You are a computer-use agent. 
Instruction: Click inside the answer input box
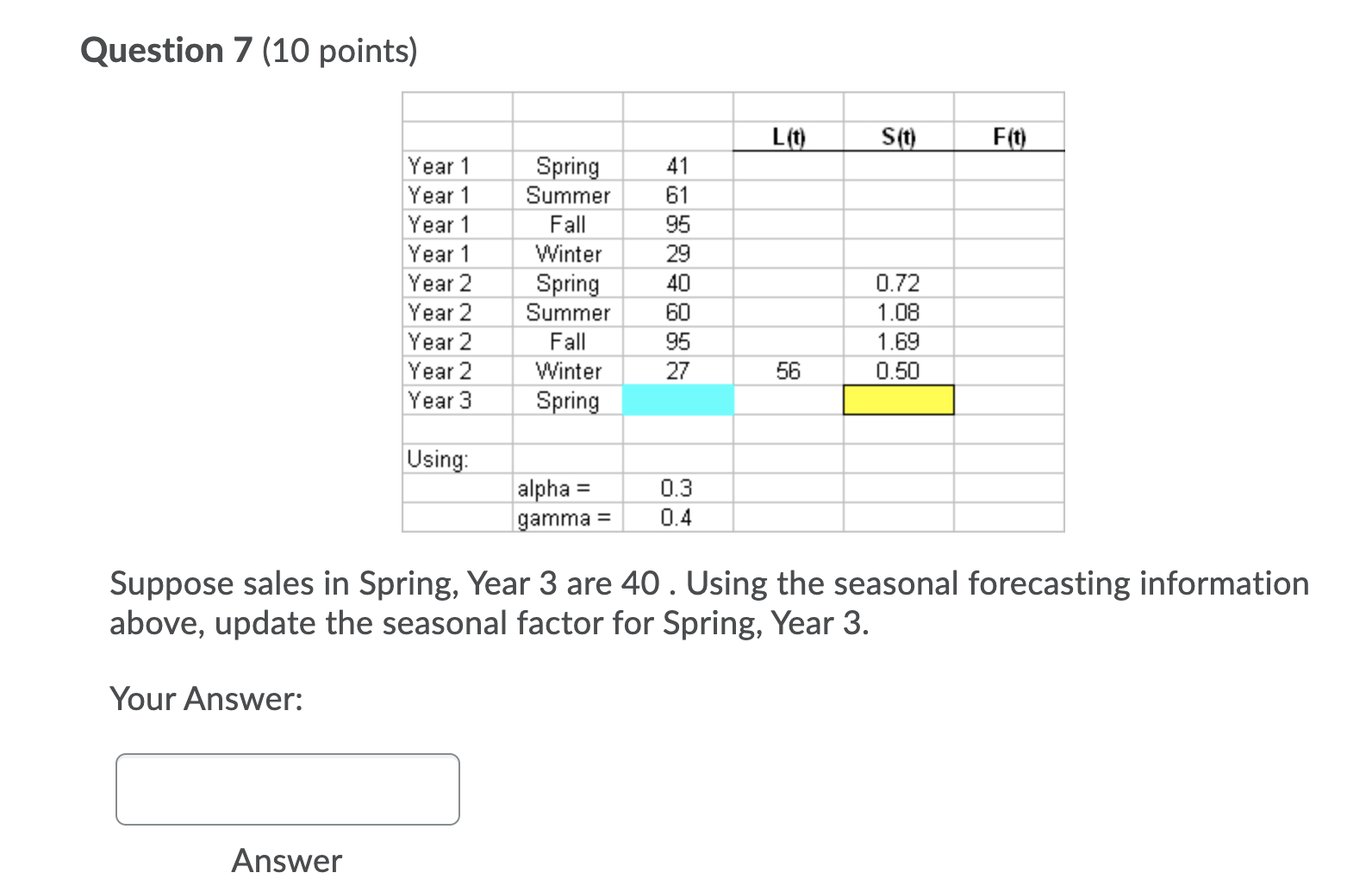(x=287, y=789)
